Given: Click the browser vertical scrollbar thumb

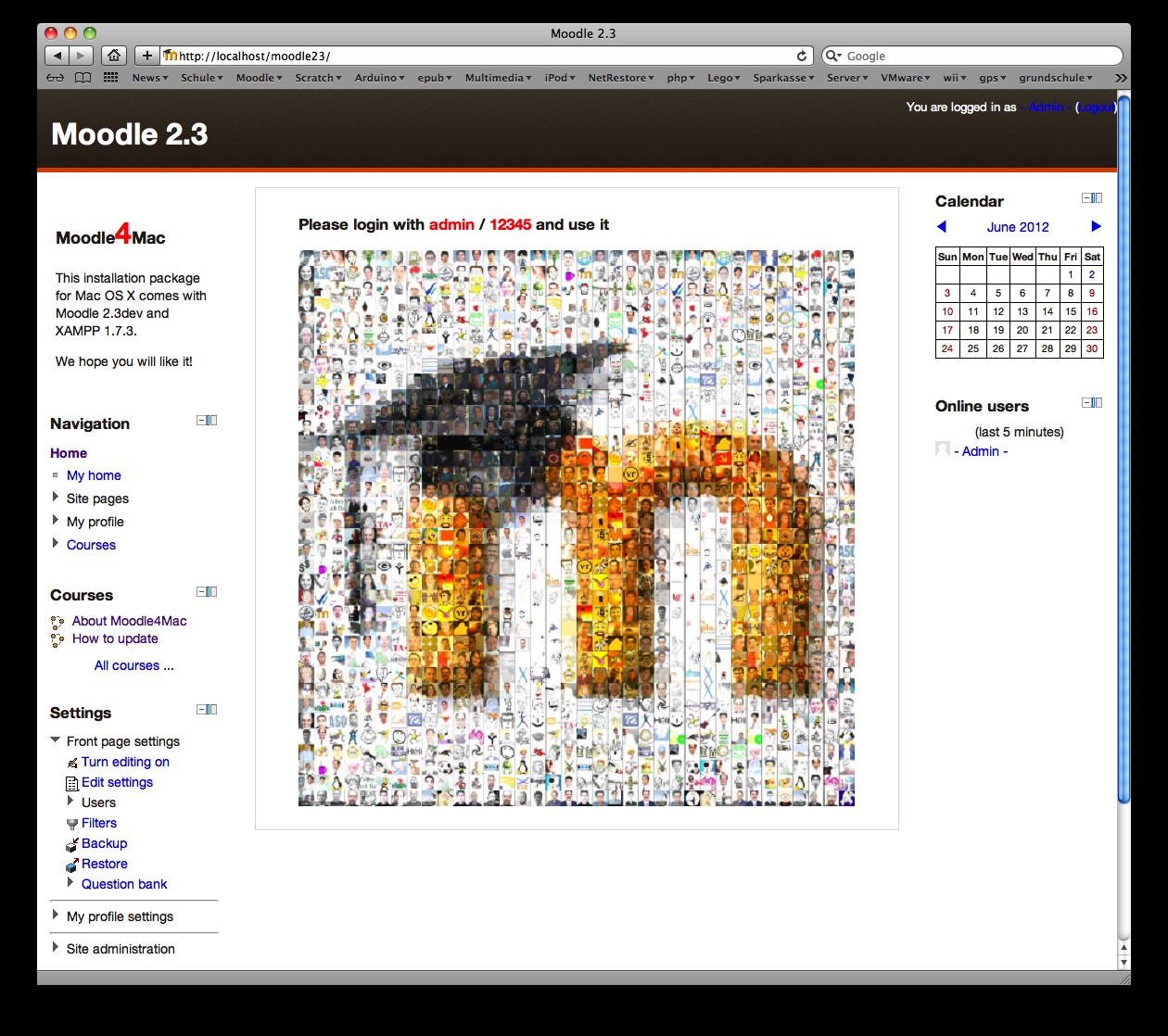Looking at the screenshot, I should (x=1124, y=449).
